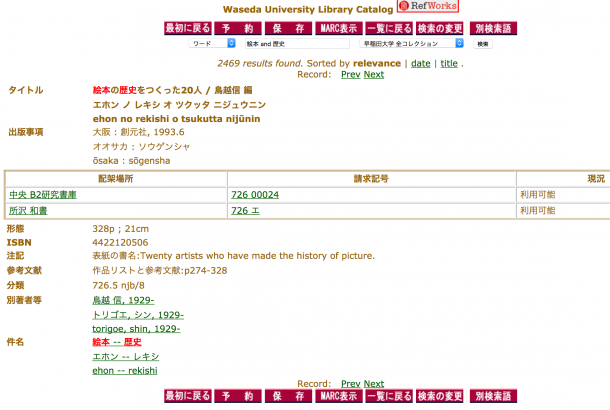The height and width of the screenshot is (410, 610).
Task: Open author link 鳥越 信, 1929-
Action: (123, 300)
